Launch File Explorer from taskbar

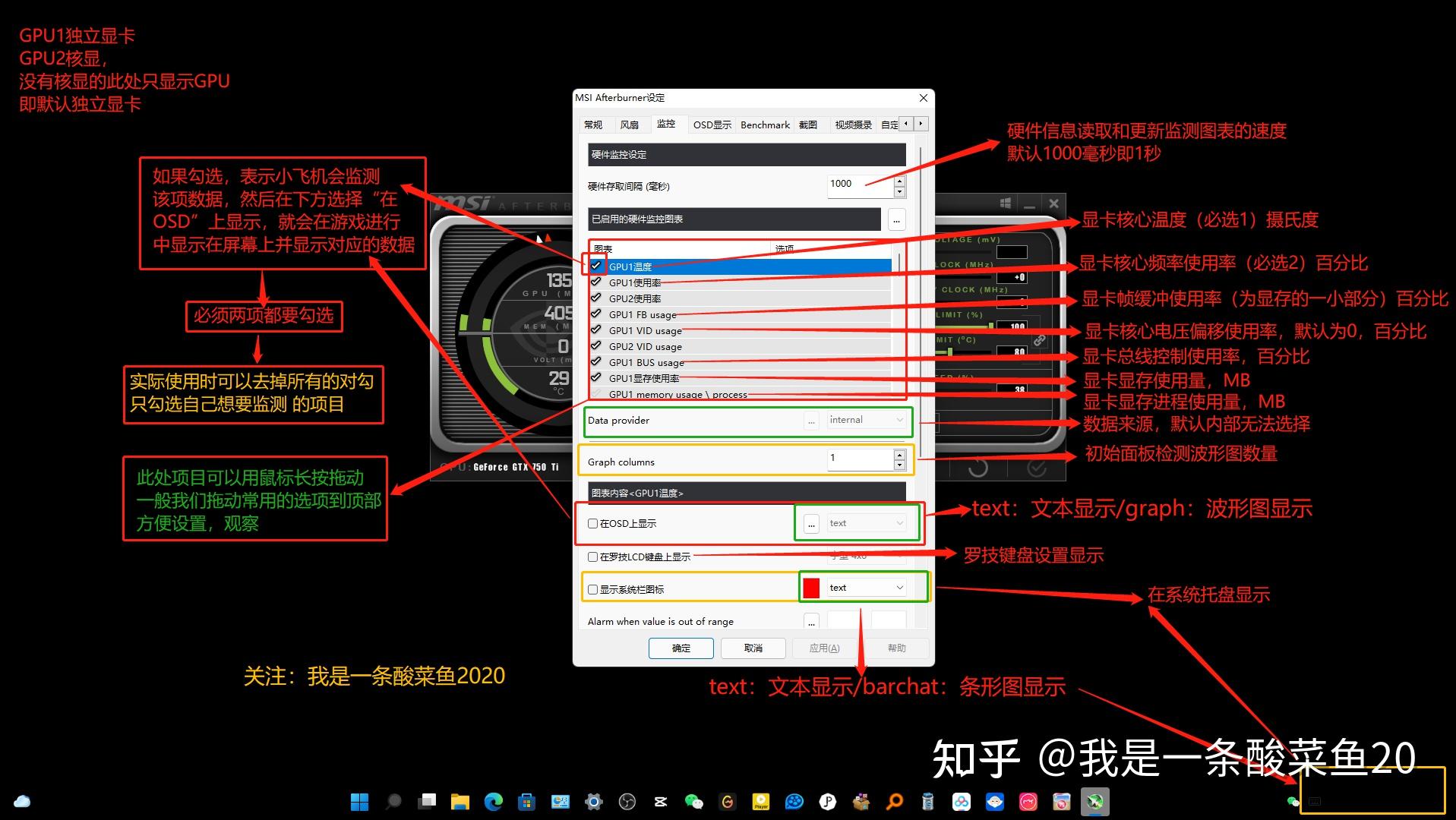tap(460, 802)
